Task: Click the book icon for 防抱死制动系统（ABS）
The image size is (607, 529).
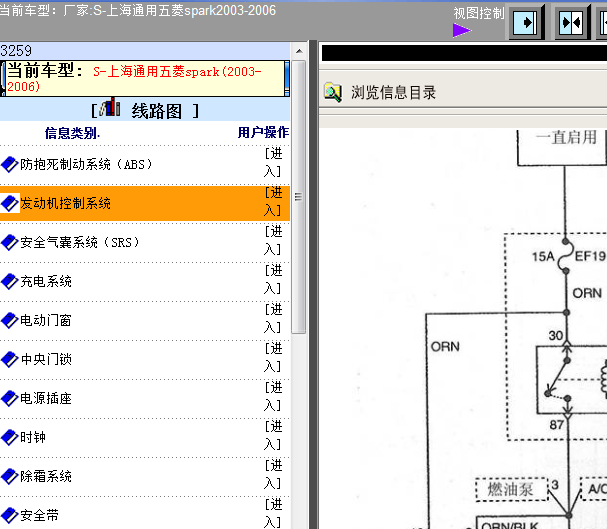Action: tap(9, 164)
